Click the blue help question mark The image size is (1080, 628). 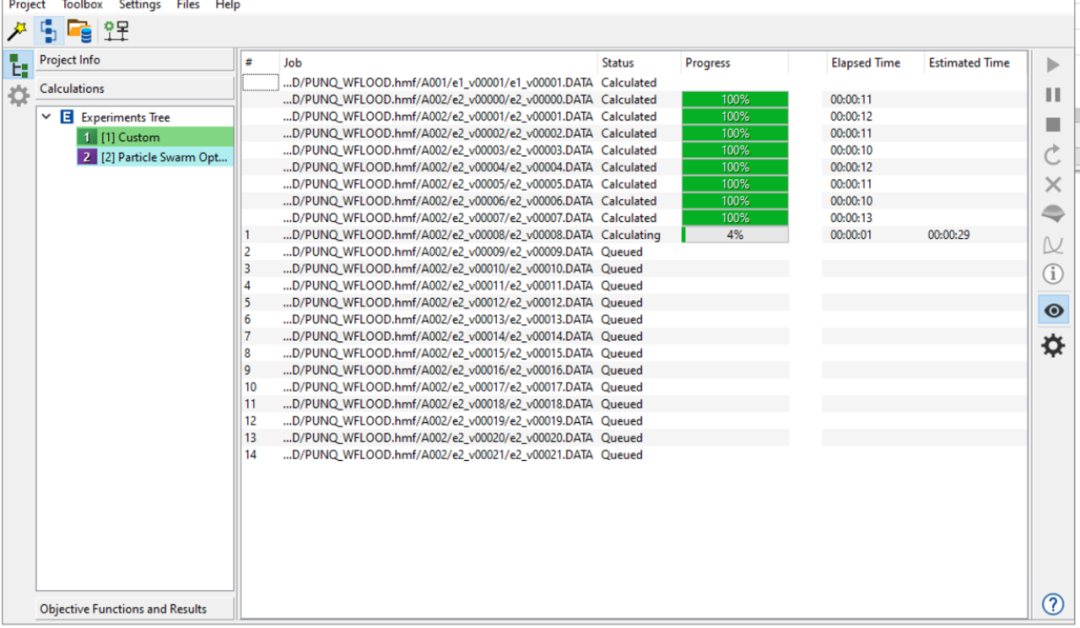tap(1052, 604)
